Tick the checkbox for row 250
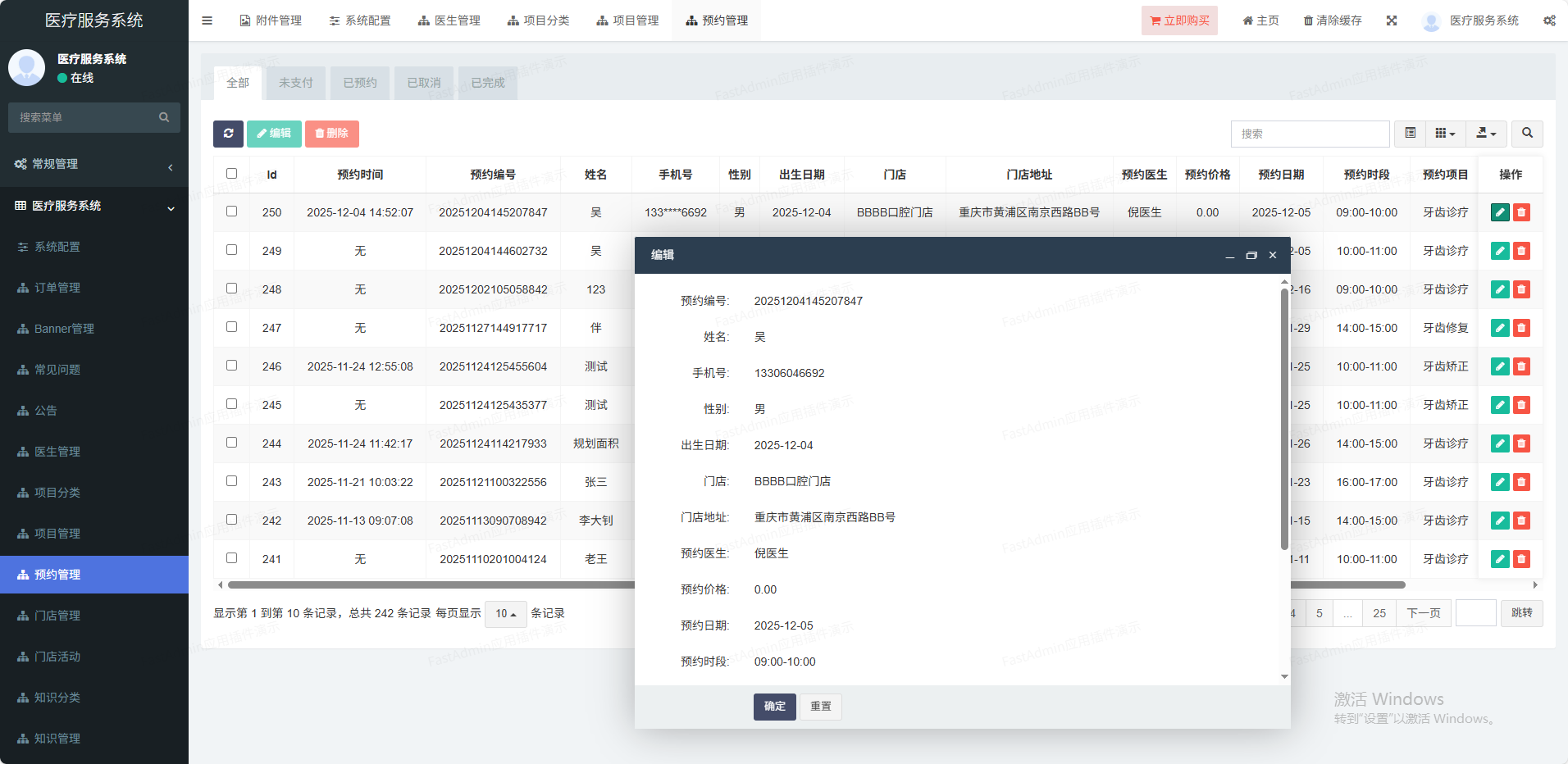 [x=231, y=211]
